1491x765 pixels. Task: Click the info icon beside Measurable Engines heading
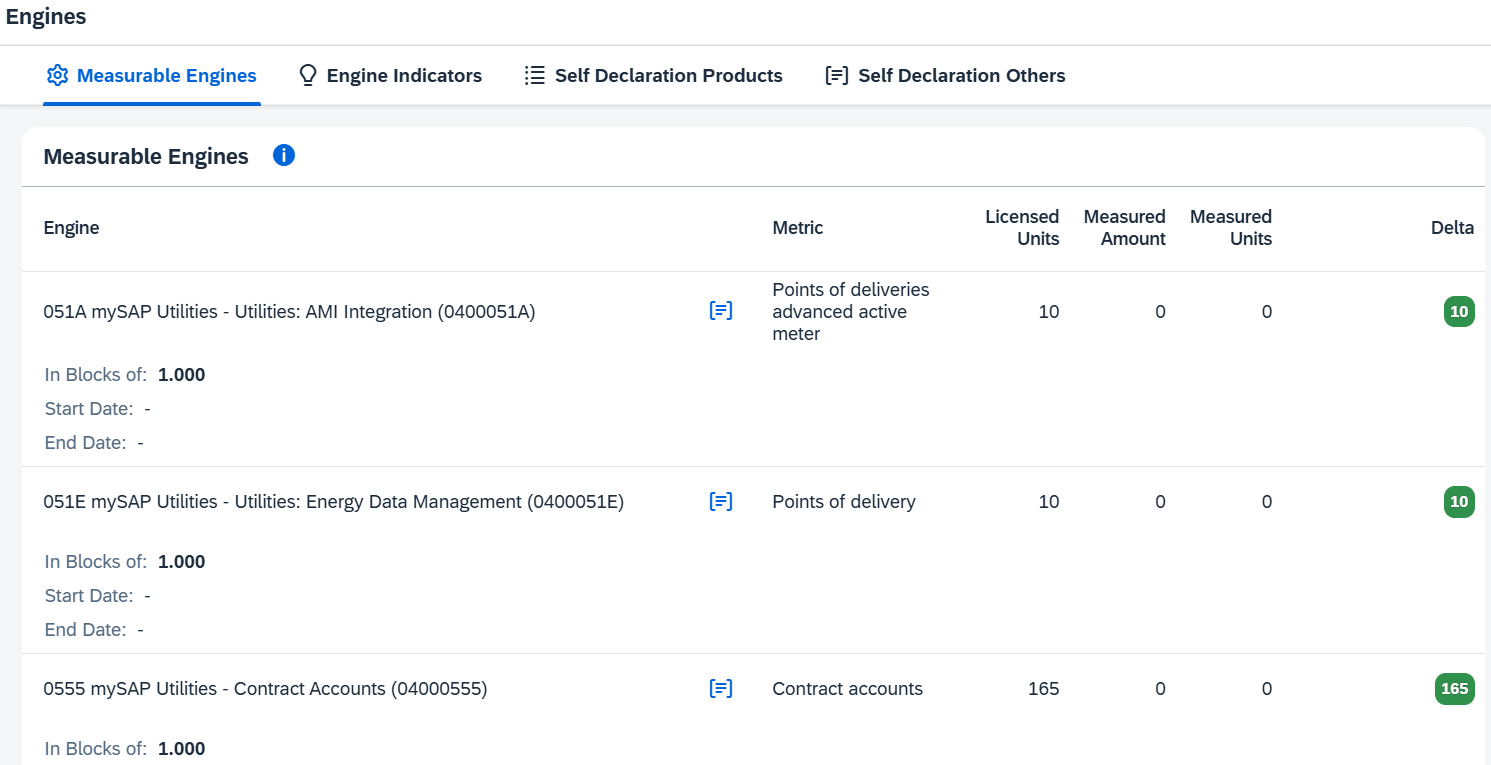tap(284, 156)
